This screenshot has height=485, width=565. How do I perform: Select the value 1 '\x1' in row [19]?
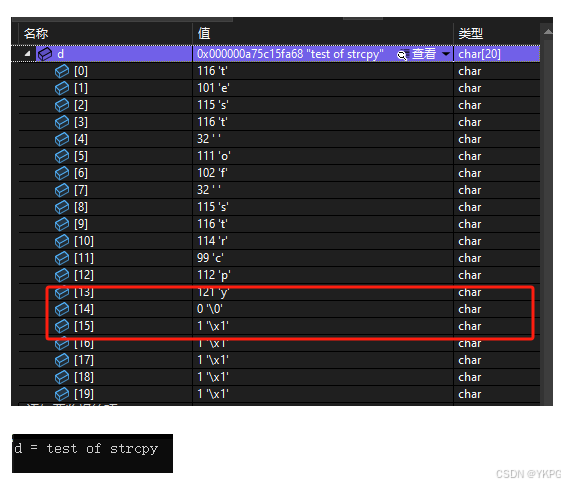coord(213,394)
